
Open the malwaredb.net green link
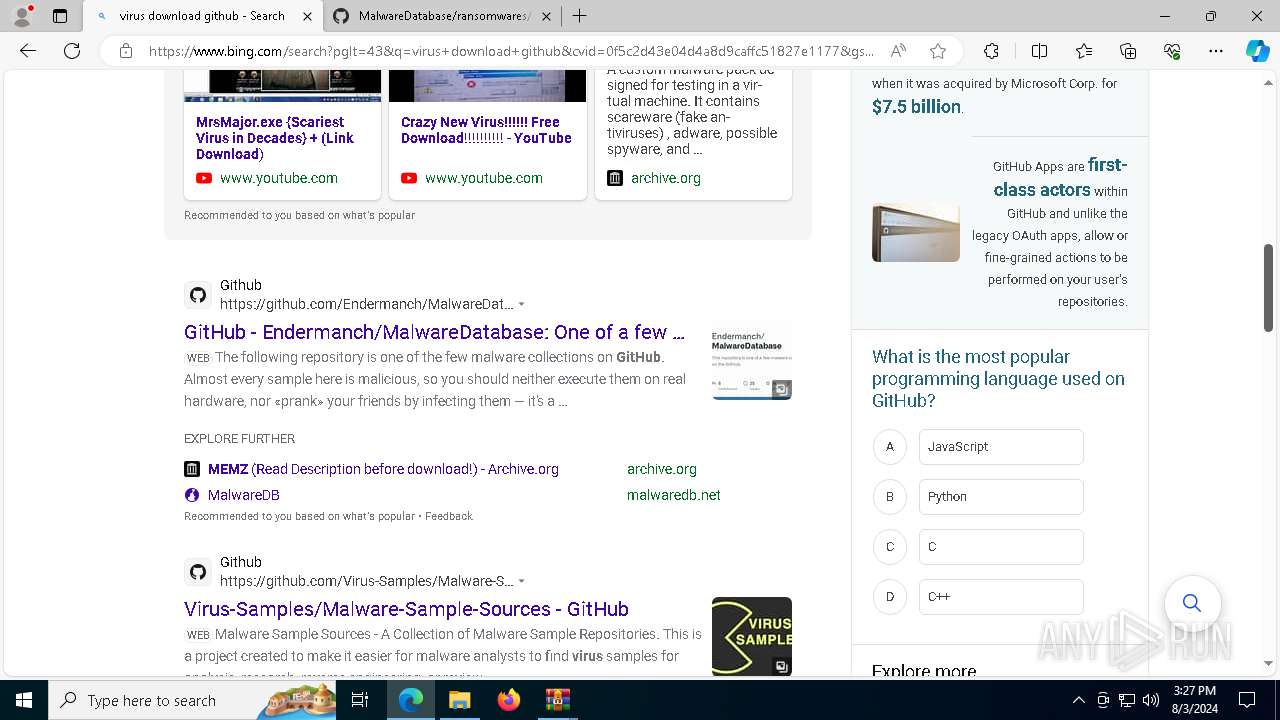click(x=674, y=495)
